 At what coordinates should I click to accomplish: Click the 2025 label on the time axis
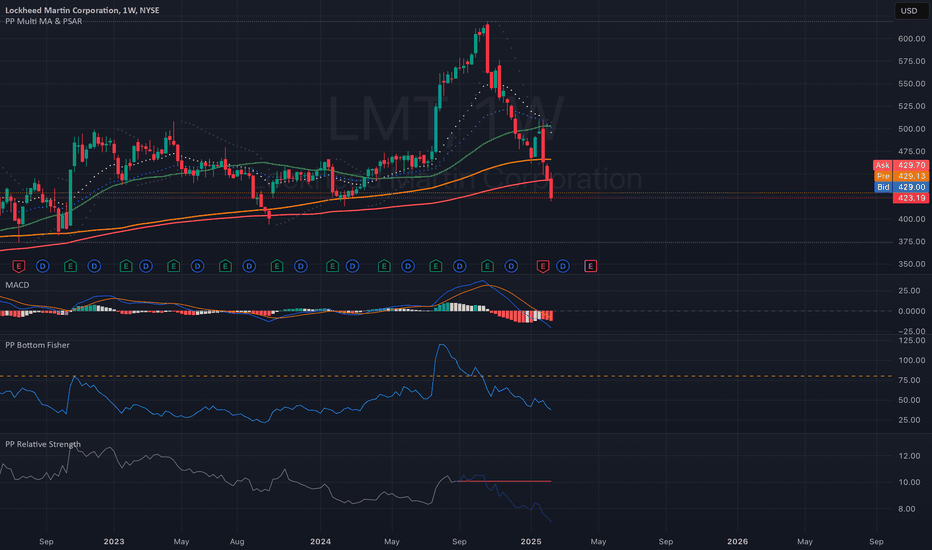click(531, 542)
